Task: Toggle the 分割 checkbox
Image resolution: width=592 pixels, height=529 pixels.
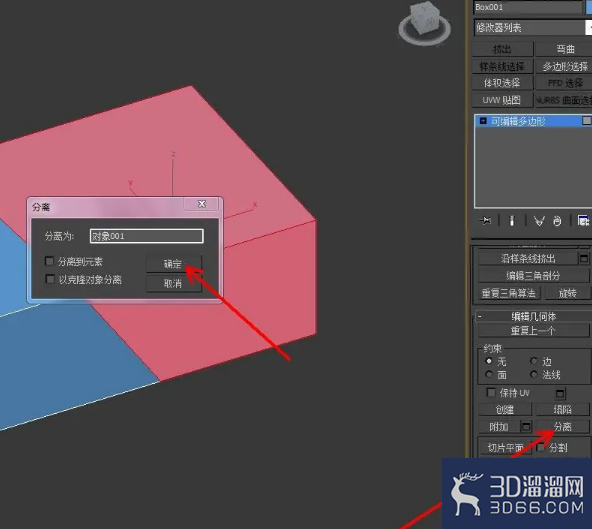Action: 541,447
